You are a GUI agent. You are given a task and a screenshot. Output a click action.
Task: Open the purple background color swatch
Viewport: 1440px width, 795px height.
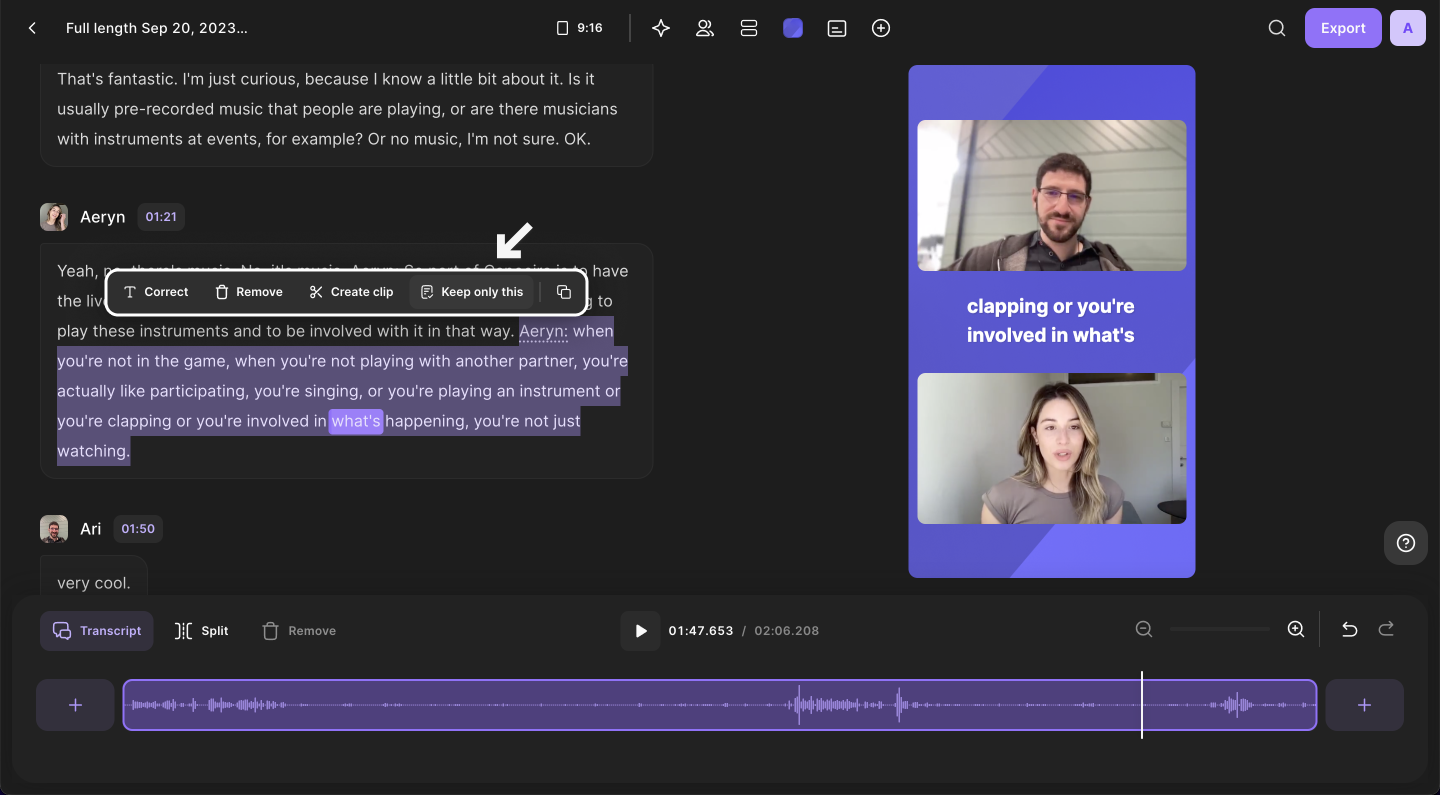[x=793, y=28]
